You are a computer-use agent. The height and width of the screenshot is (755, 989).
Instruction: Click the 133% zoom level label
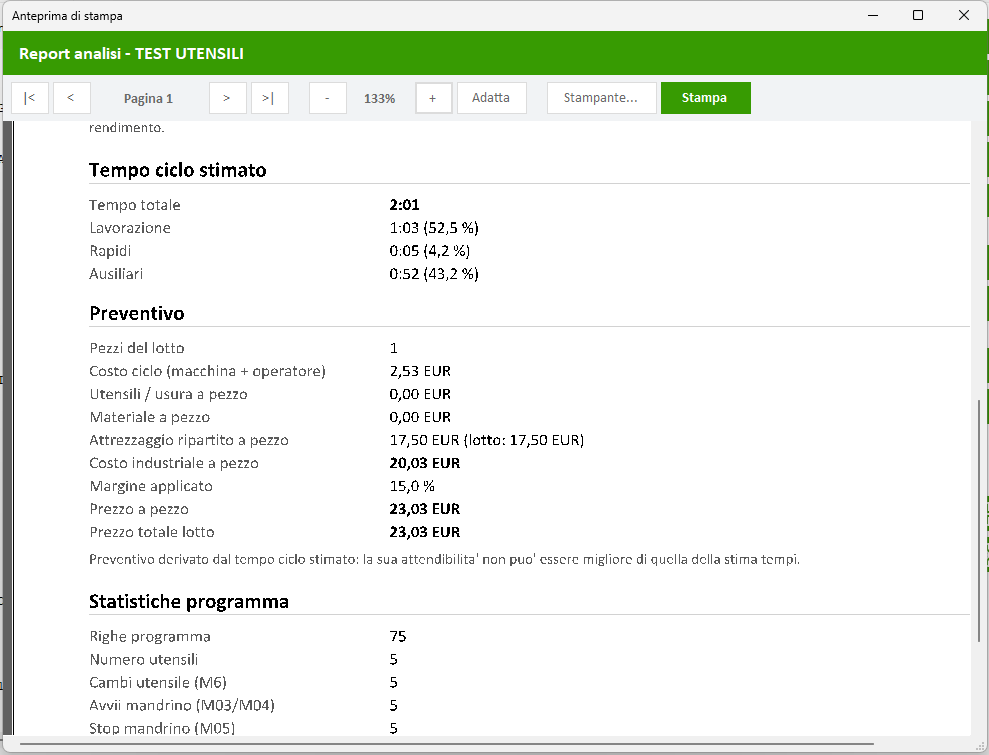pyautogui.click(x=380, y=98)
